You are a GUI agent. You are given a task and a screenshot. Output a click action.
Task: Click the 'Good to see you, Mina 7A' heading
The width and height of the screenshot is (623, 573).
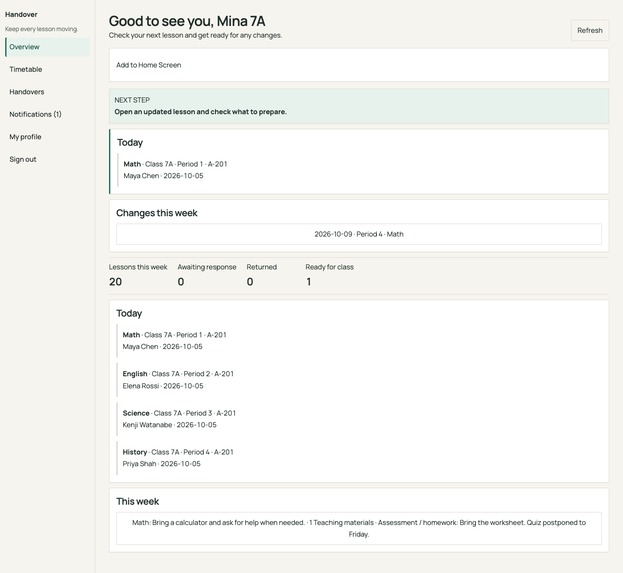[187, 21]
